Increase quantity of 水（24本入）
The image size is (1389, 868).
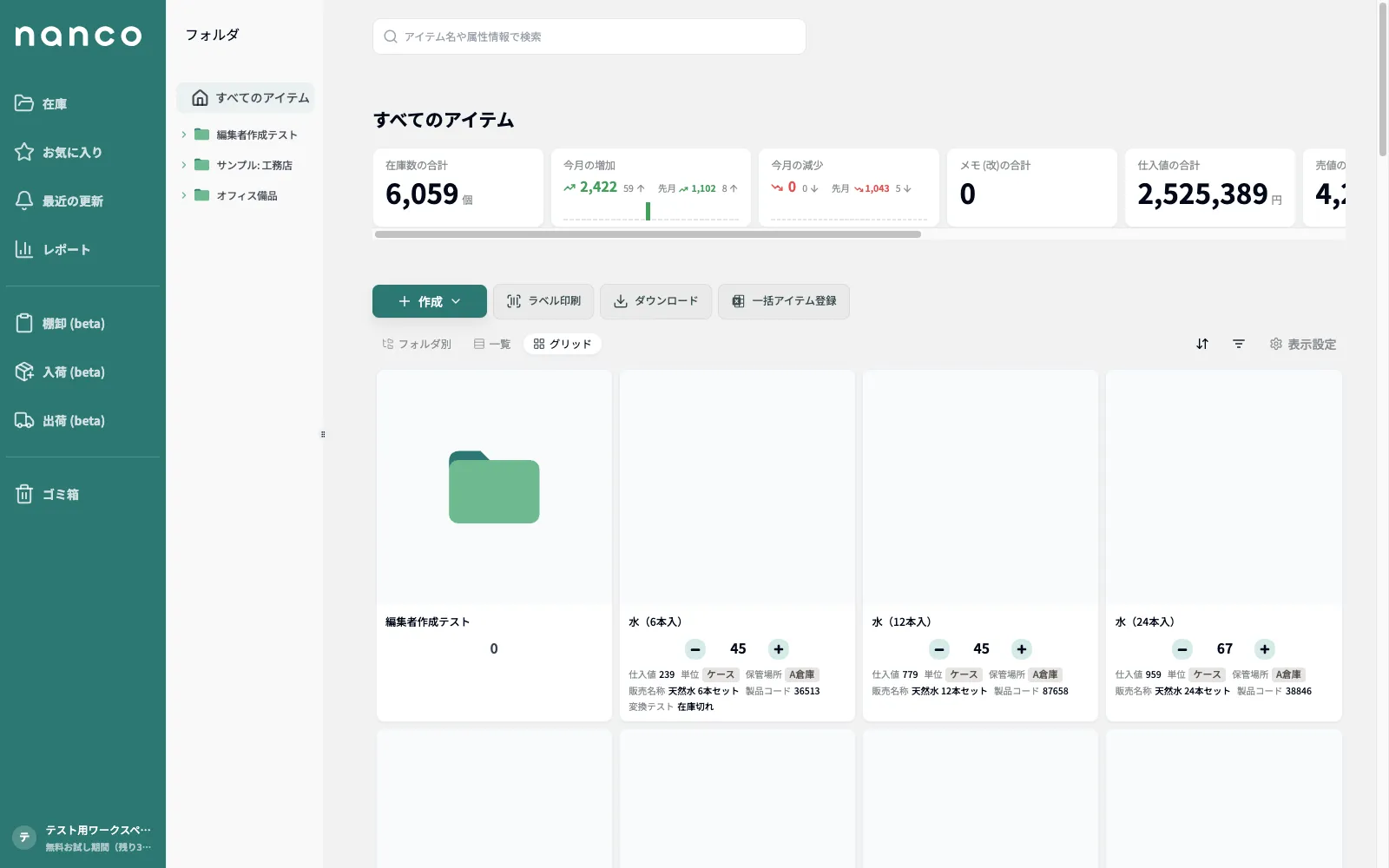[x=1265, y=649]
